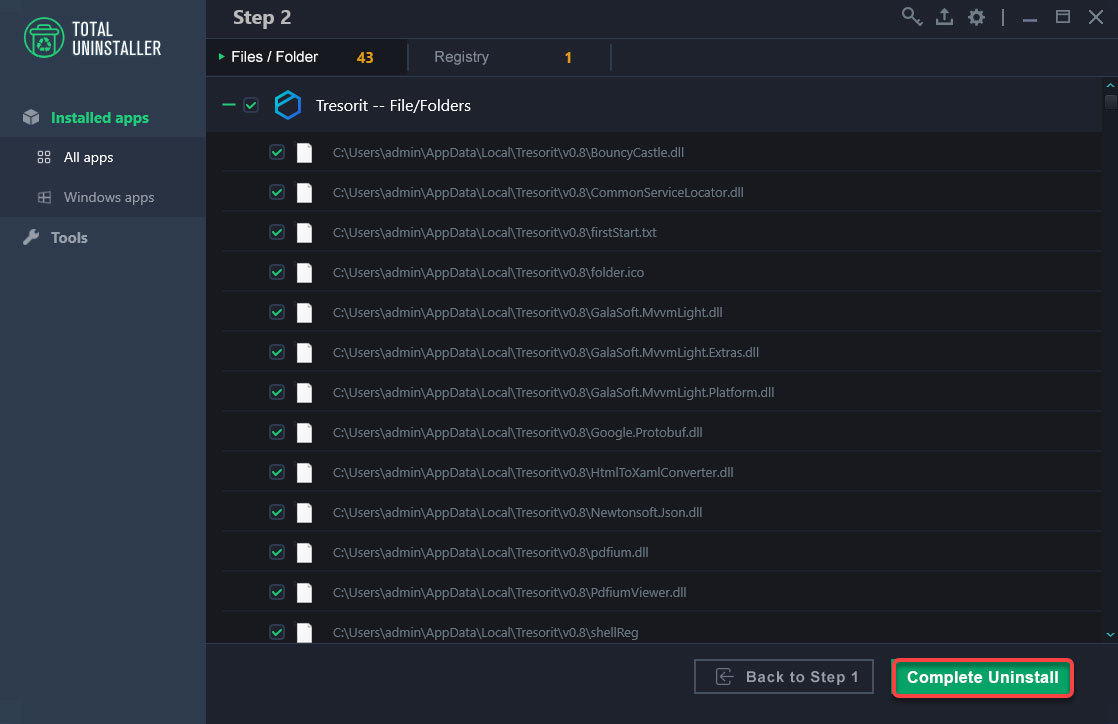The image size is (1118, 724).
Task: Go Back to Step 1
Action: (x=784, y=677)
